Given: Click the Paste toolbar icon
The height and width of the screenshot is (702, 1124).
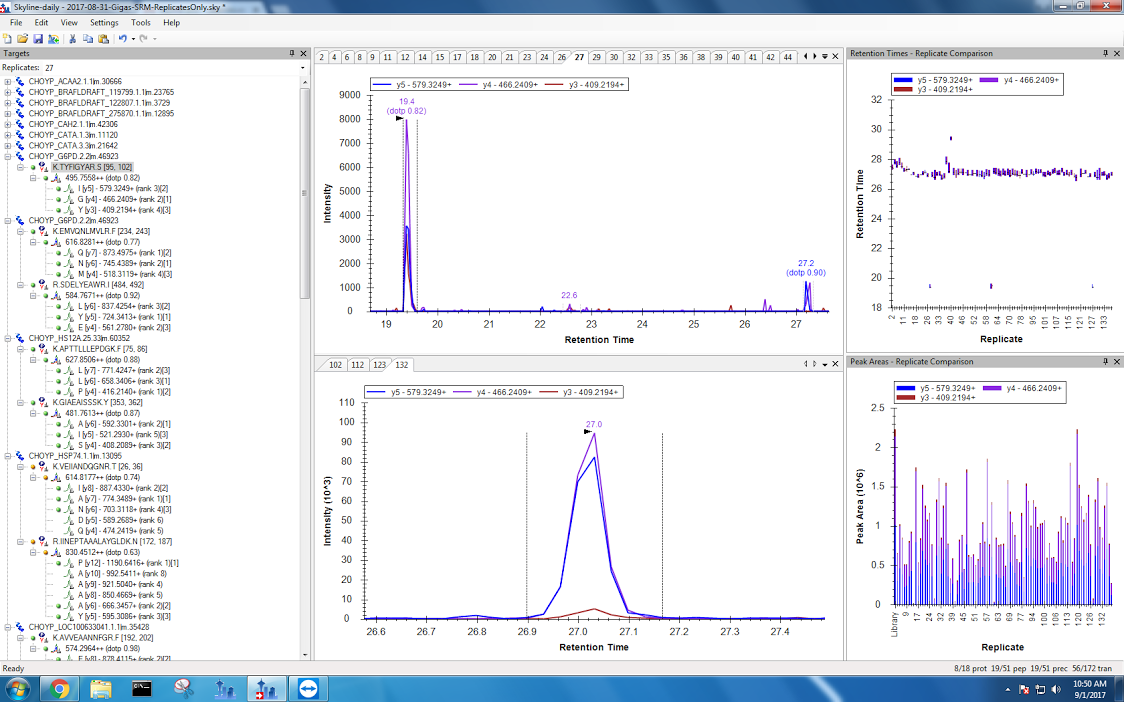Looking at the screenshot, I should click(103, 38).
